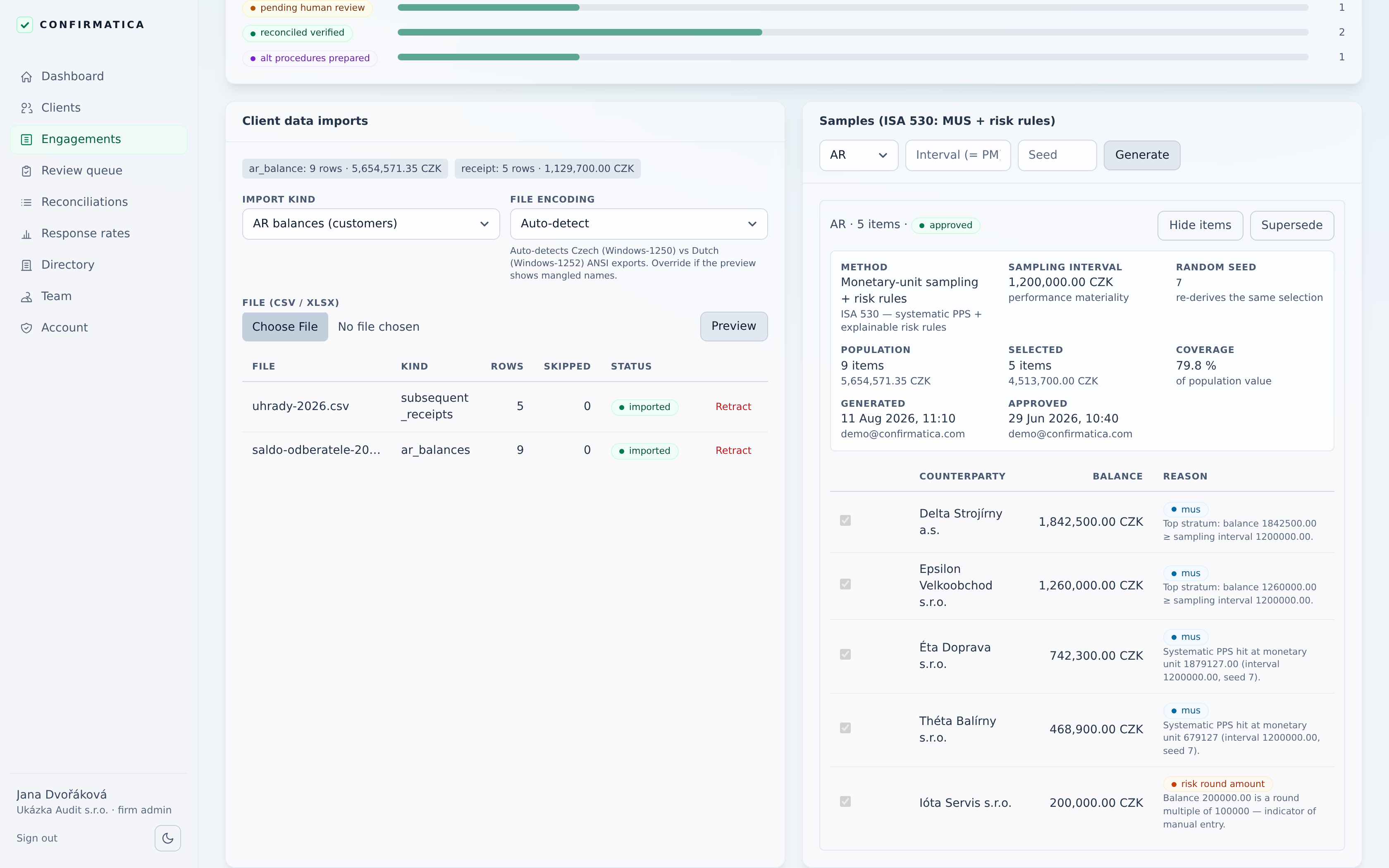The width and height of the screenshot is (1389, 868).
Task: Click the user name Jana Dvořáková
Action: [62, 794]
